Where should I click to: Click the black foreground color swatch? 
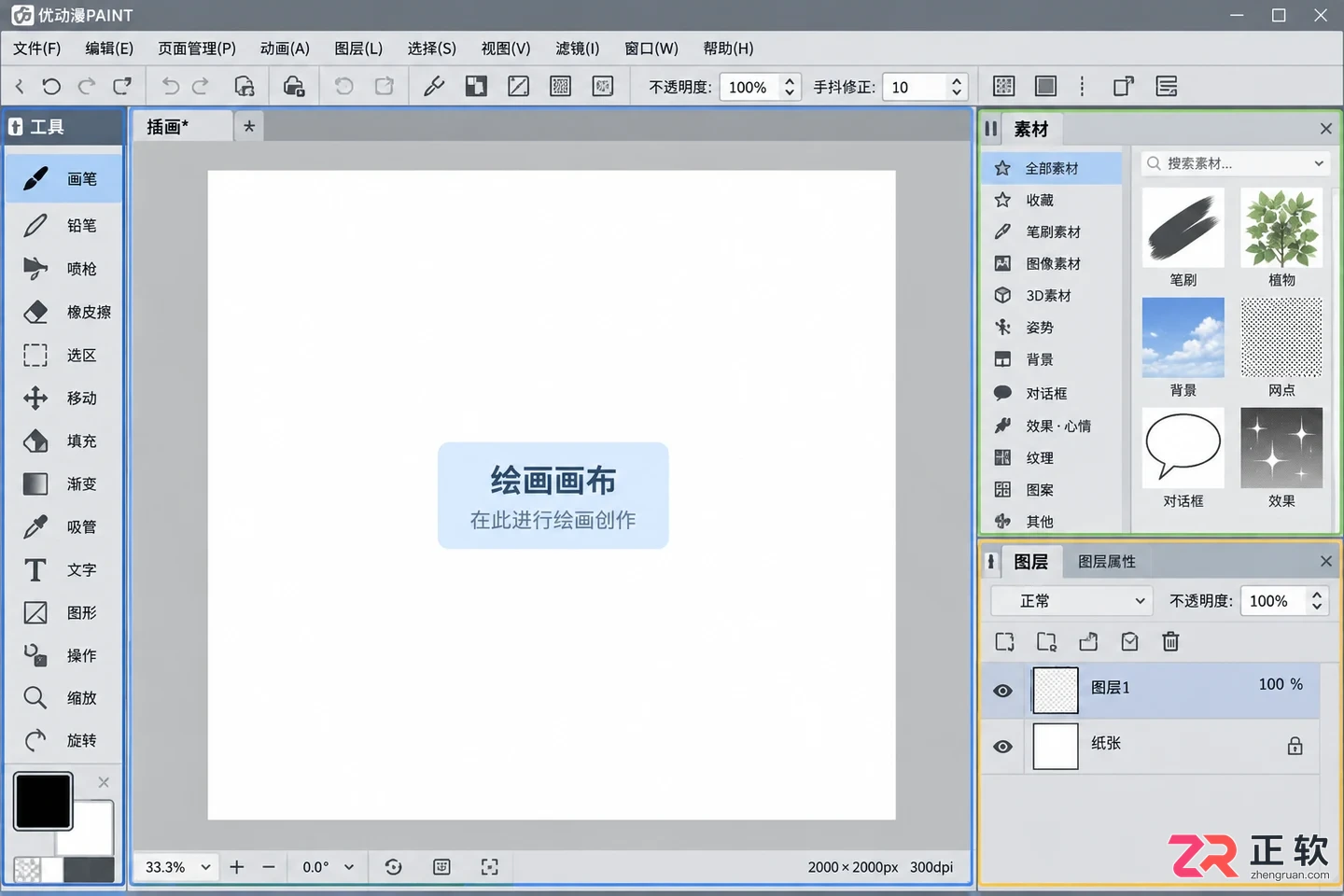click(x=43, y=801)
